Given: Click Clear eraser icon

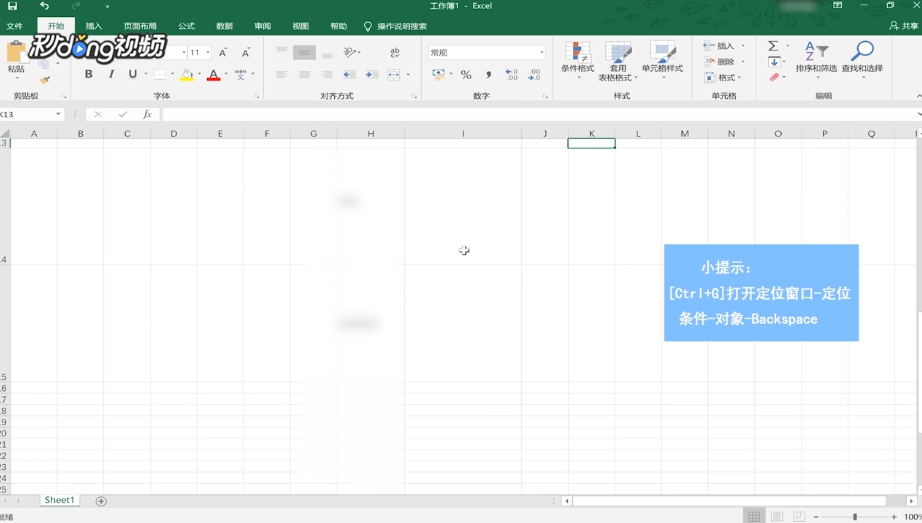Looking at the screenshot, I should tap(774, 77).
